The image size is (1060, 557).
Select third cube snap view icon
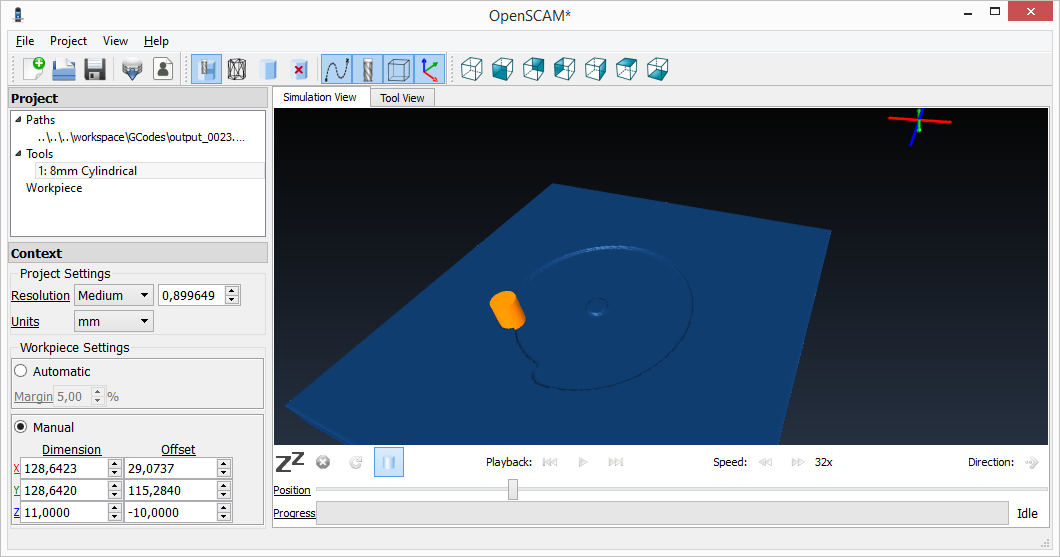(x=533, y=69)
